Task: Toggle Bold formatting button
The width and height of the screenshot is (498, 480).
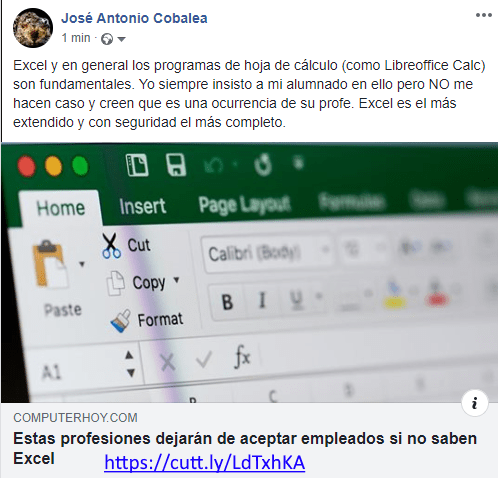Action: (227, 302)
